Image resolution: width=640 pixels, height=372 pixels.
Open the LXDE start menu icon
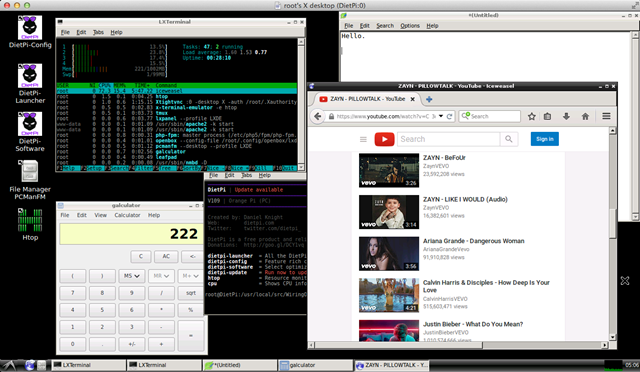(x=9, y=365)
